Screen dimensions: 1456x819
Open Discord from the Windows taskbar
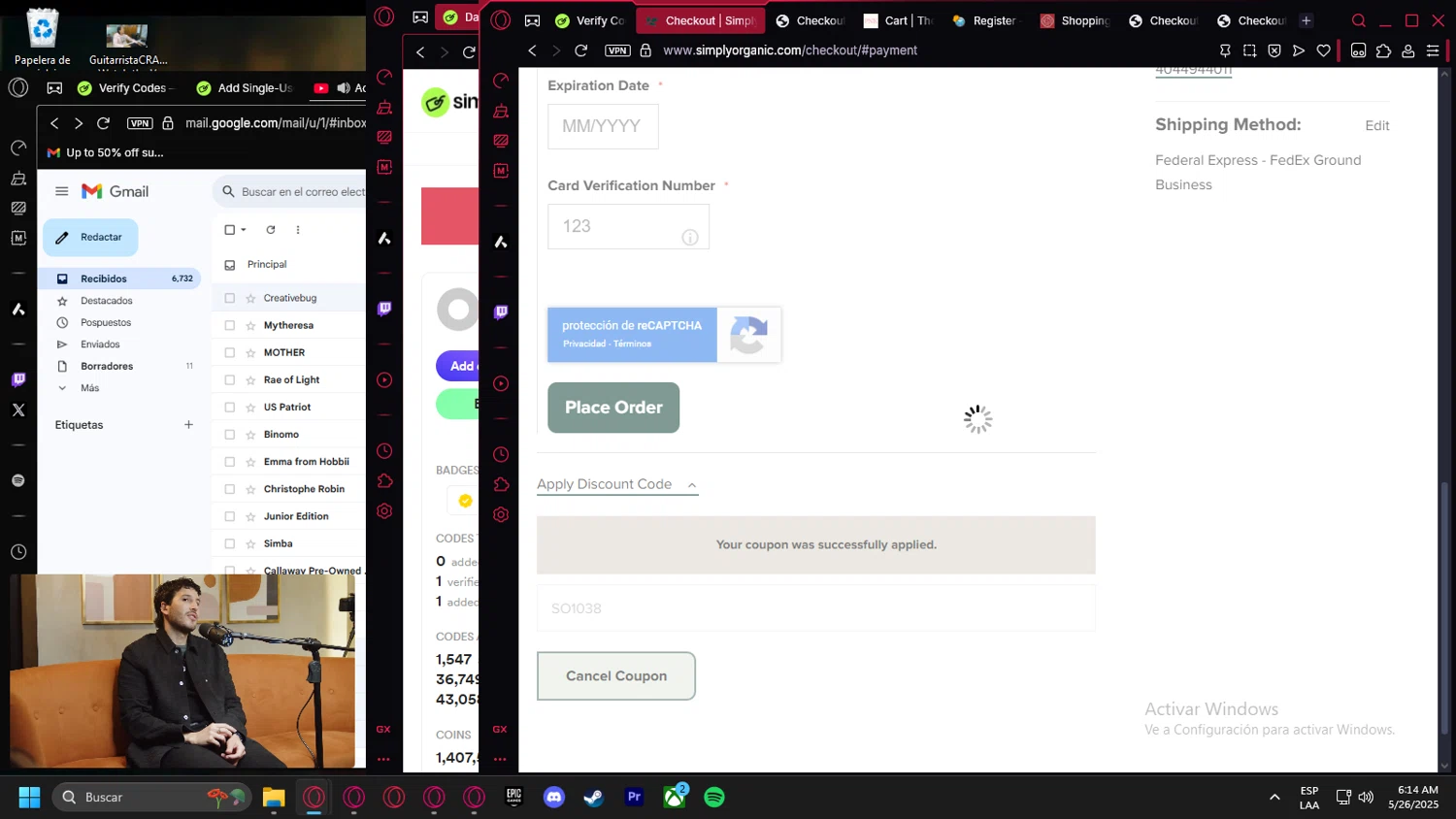click(554, 797)
